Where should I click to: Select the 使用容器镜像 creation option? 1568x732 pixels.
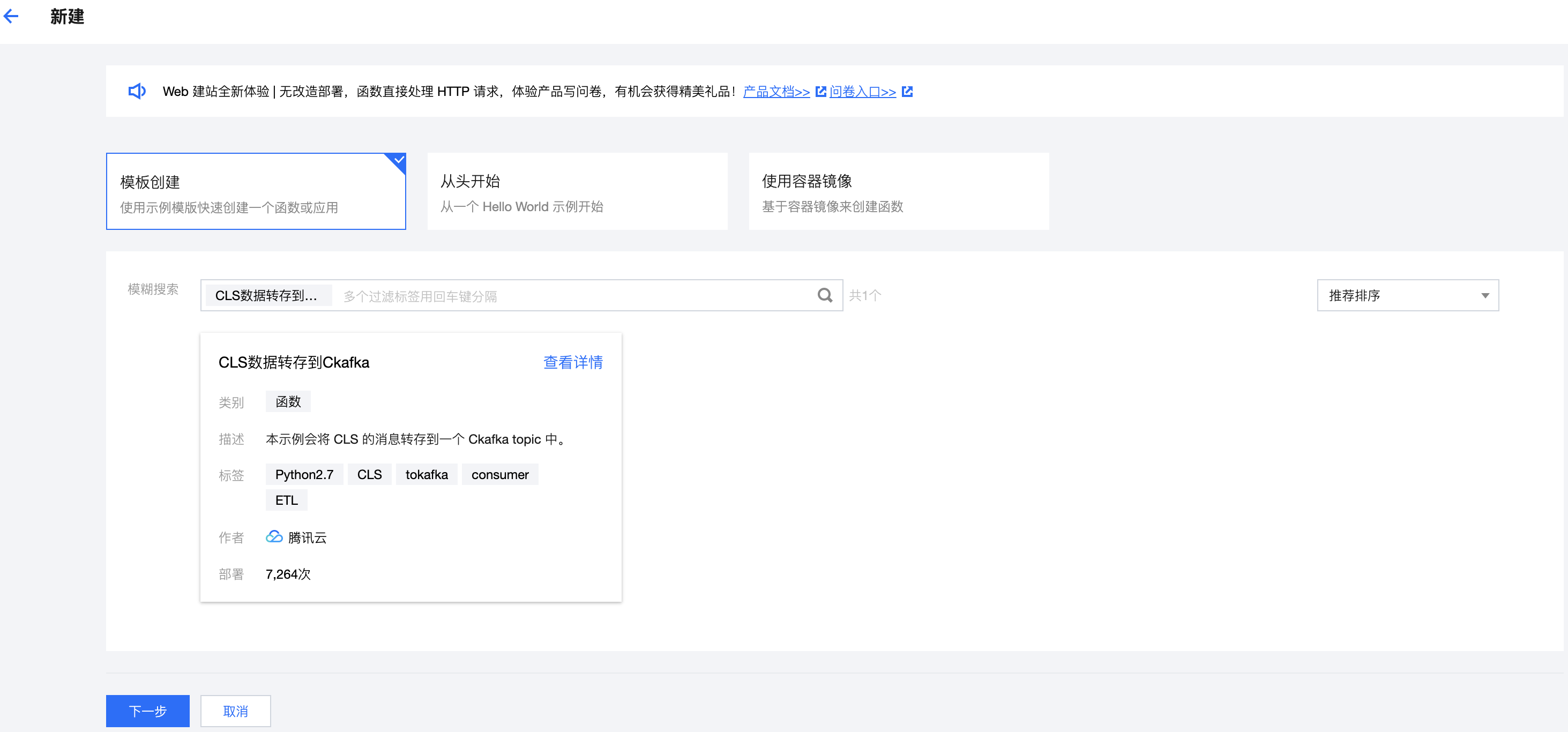tap(899, 191)
